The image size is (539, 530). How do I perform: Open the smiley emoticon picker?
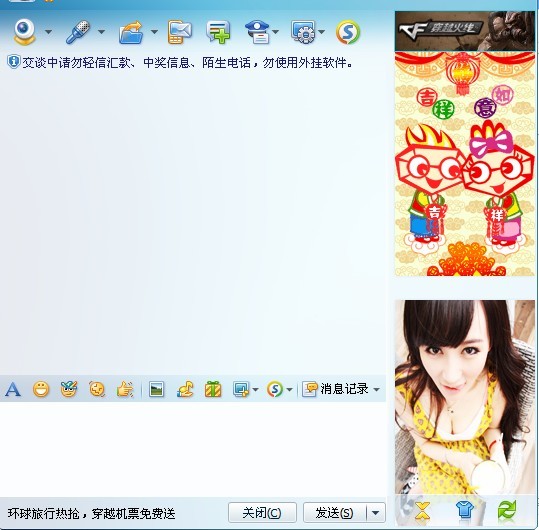41,390
